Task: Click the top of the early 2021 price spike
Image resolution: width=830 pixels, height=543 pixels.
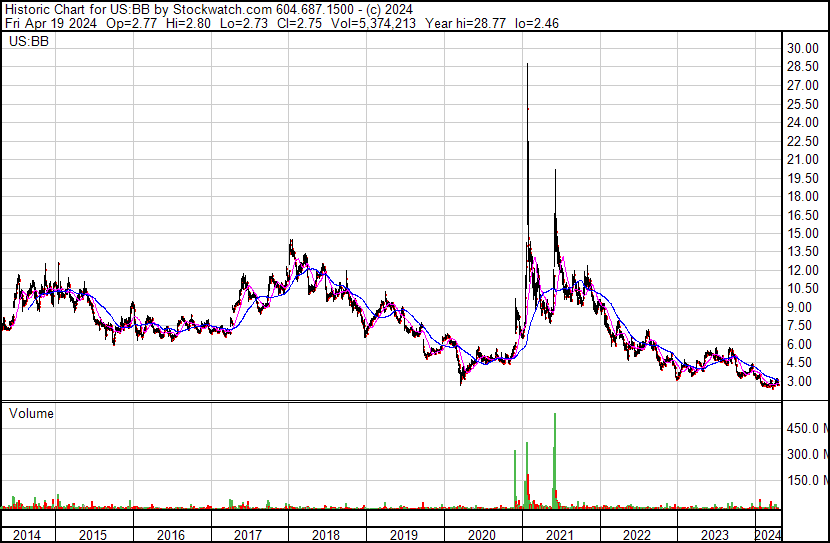Action: 527,66
